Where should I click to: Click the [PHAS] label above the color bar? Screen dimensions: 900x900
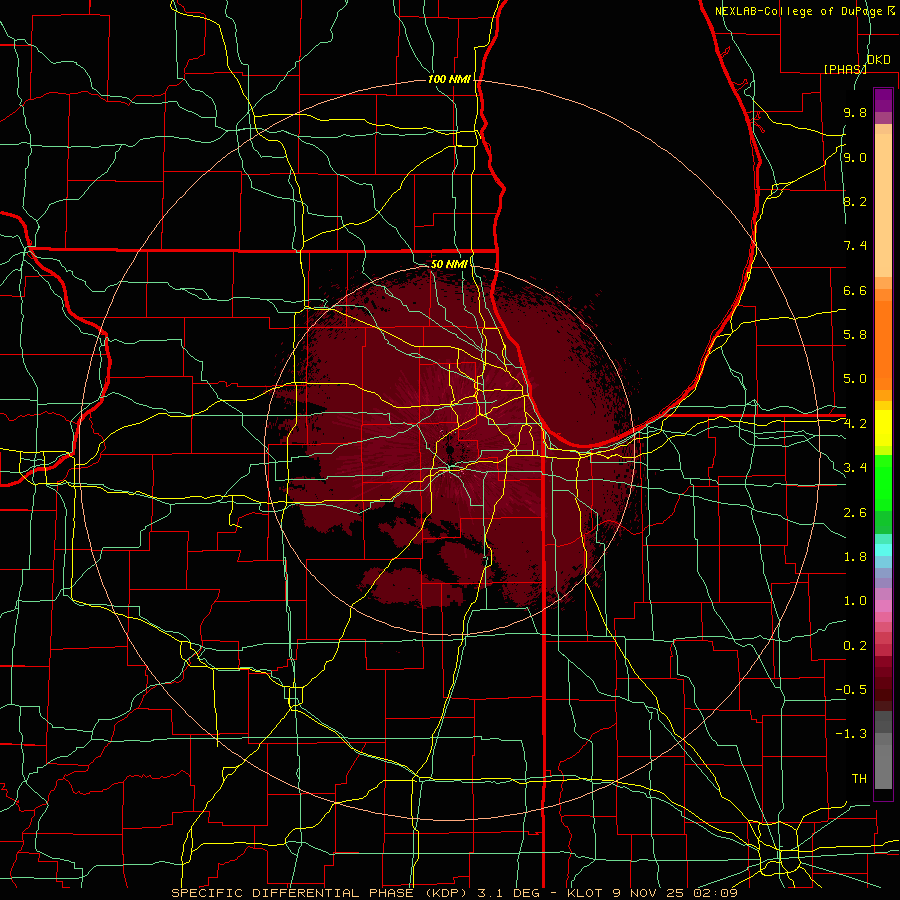point(845,69)
